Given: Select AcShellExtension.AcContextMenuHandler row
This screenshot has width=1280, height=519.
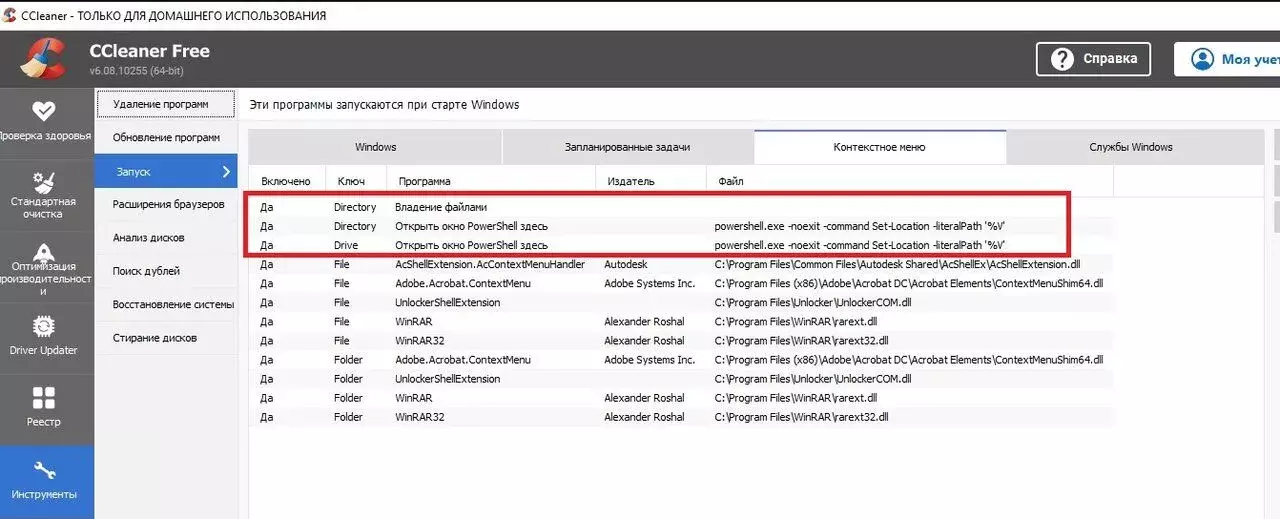Looking at the screenshot, I should pos(681,264).
